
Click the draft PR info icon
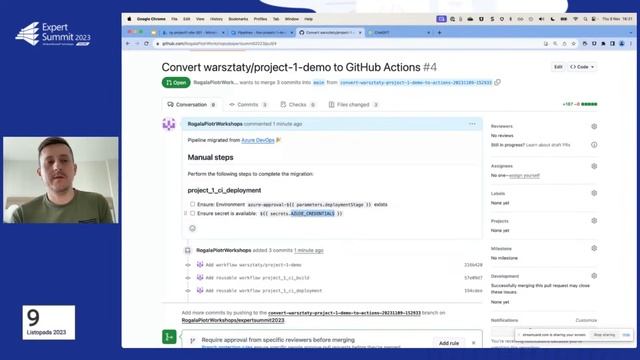[594, 145]
